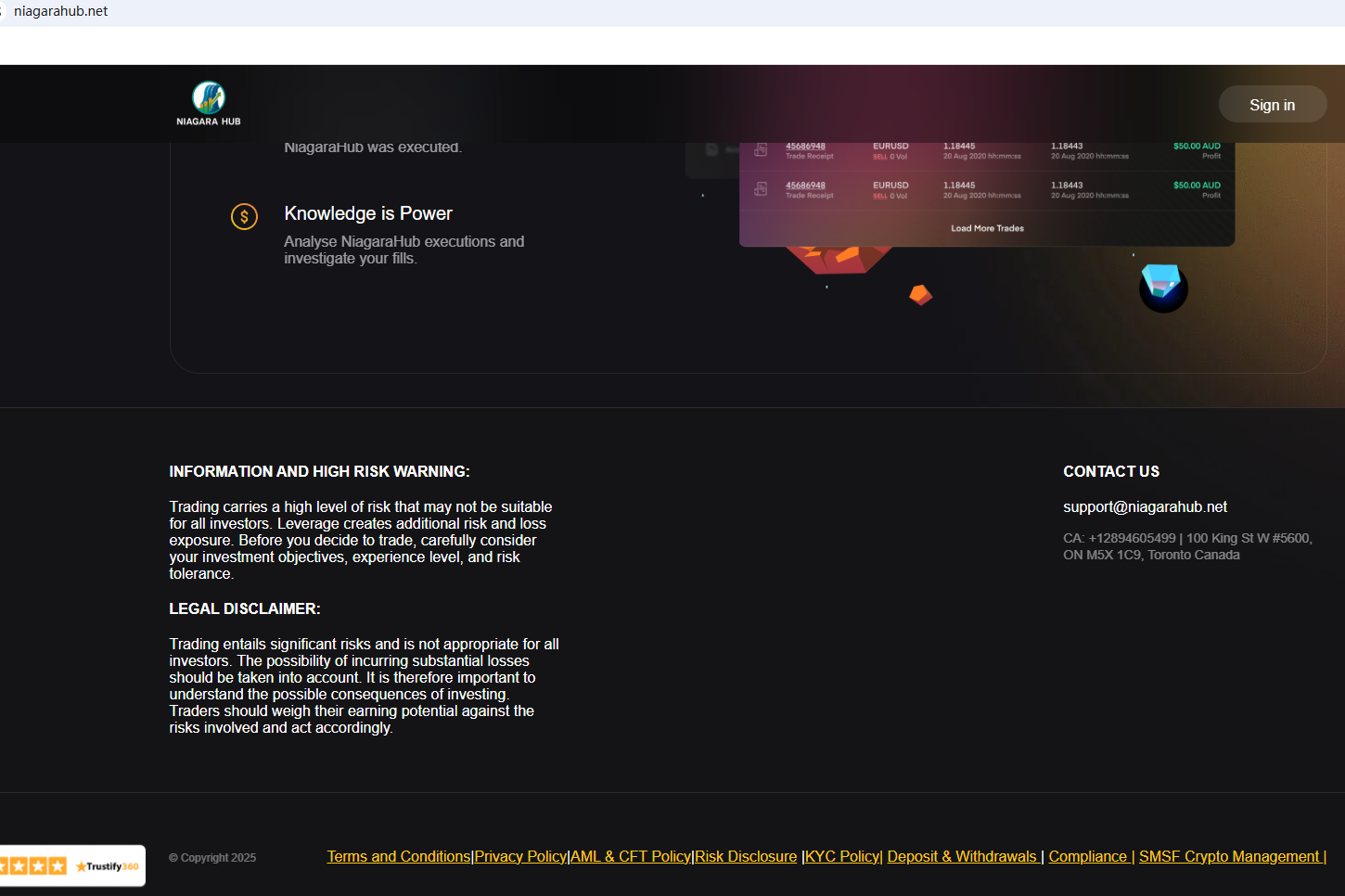1345x896 pixels.
Task: Click the Knowledge is Power heading
Action: [x=368, y=213]
